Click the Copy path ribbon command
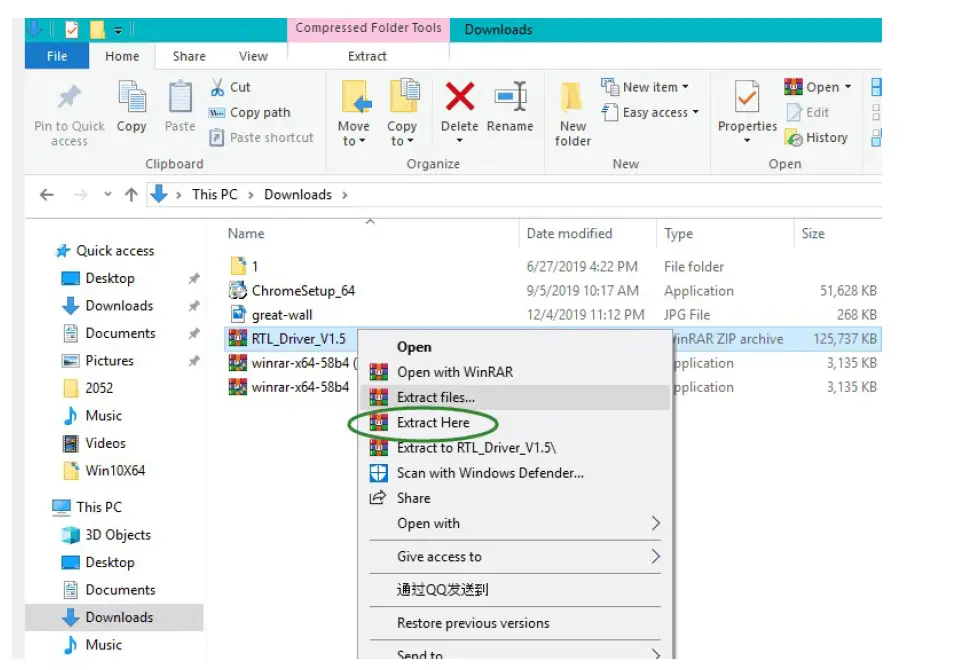 click(250, 112)
